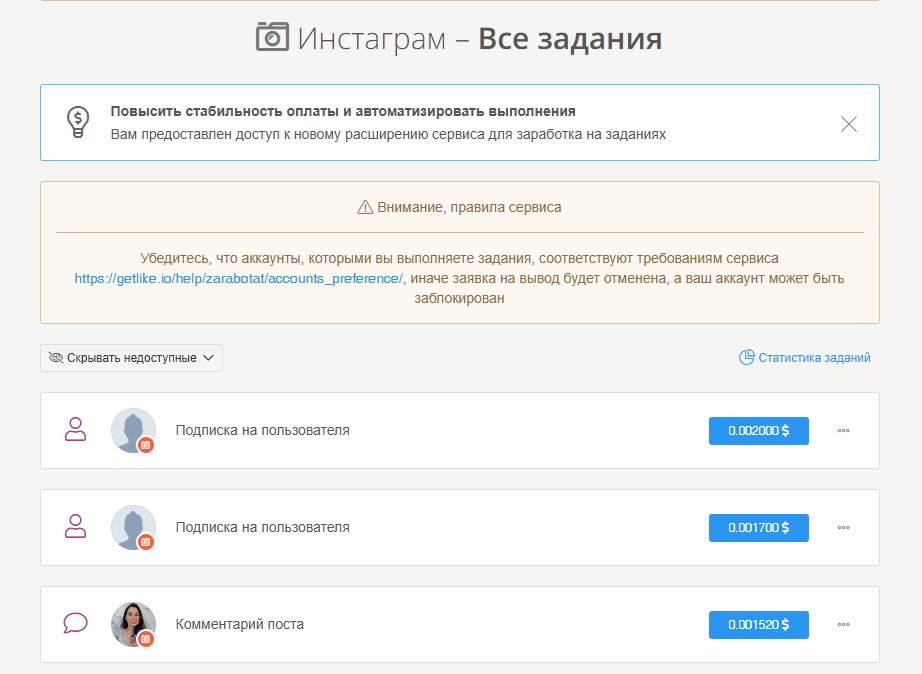Click the pie chart statistics icon
The width and height of the screenshot is (922, 674).
click(746, 358)
